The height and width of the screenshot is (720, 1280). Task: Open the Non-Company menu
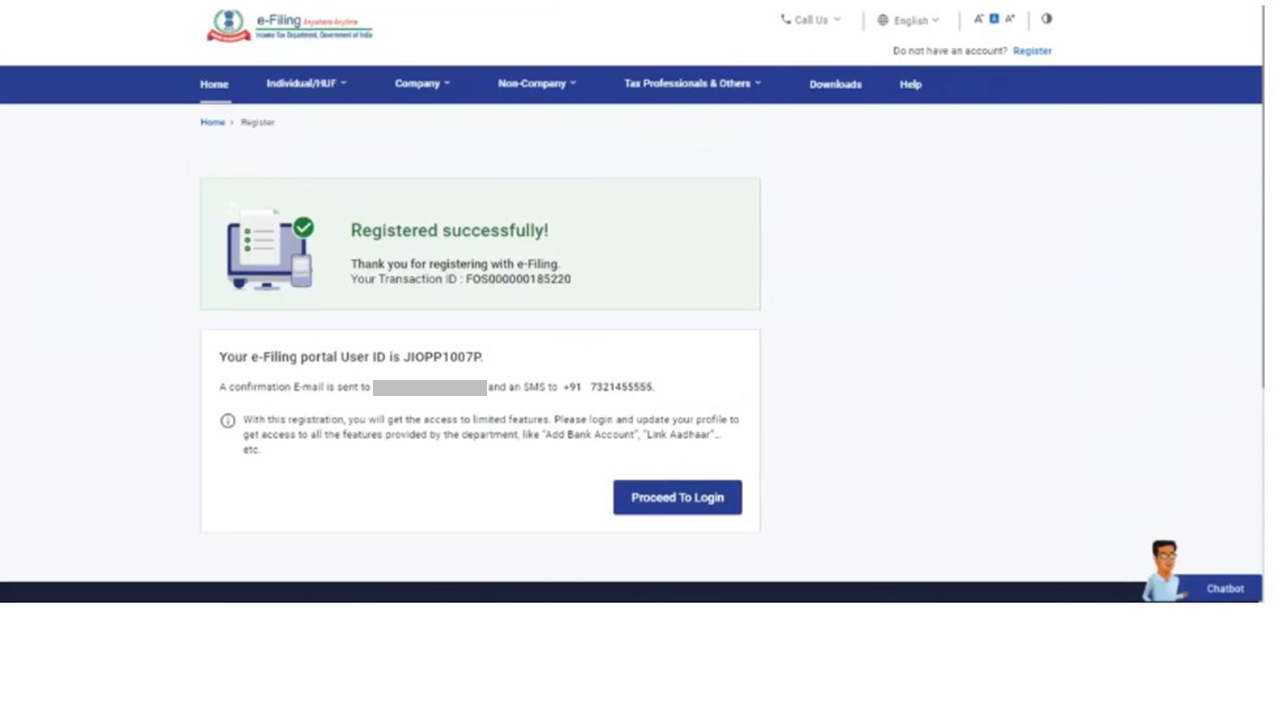click(x=537, y=84)
